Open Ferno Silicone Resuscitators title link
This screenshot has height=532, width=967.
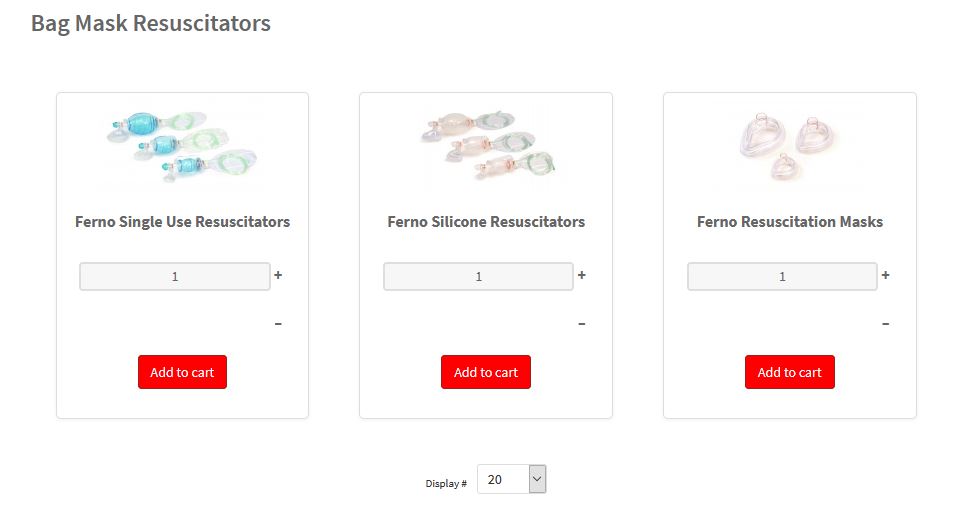coord(486,222)
